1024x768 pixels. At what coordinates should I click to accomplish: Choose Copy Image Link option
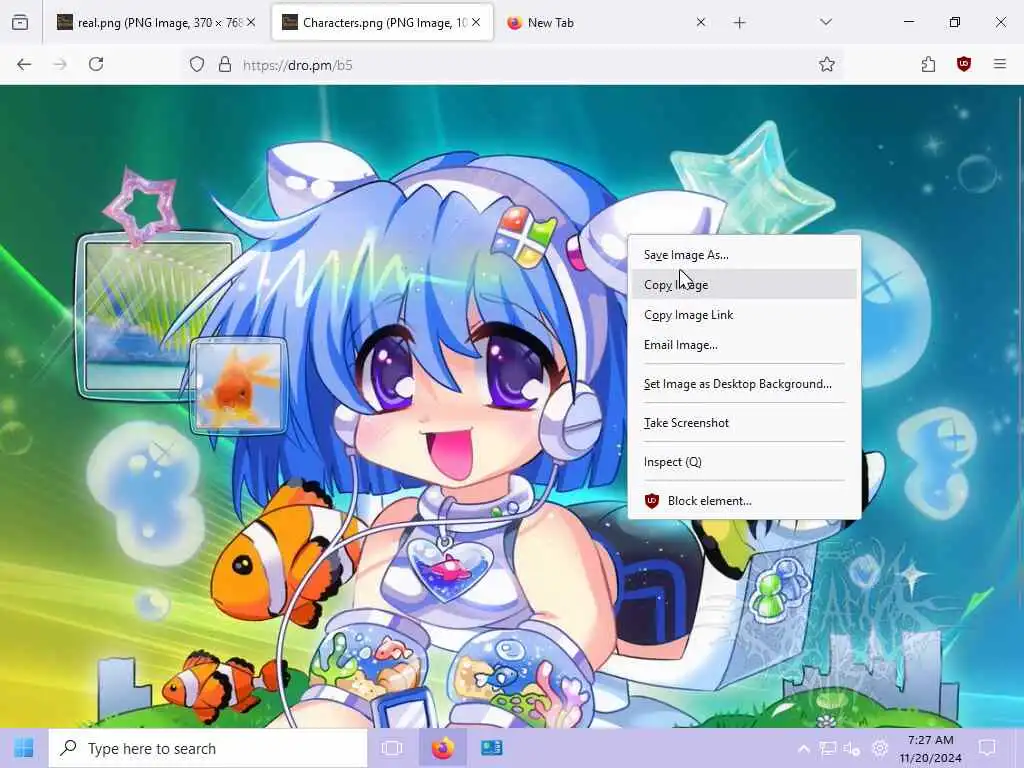point(744,315)
